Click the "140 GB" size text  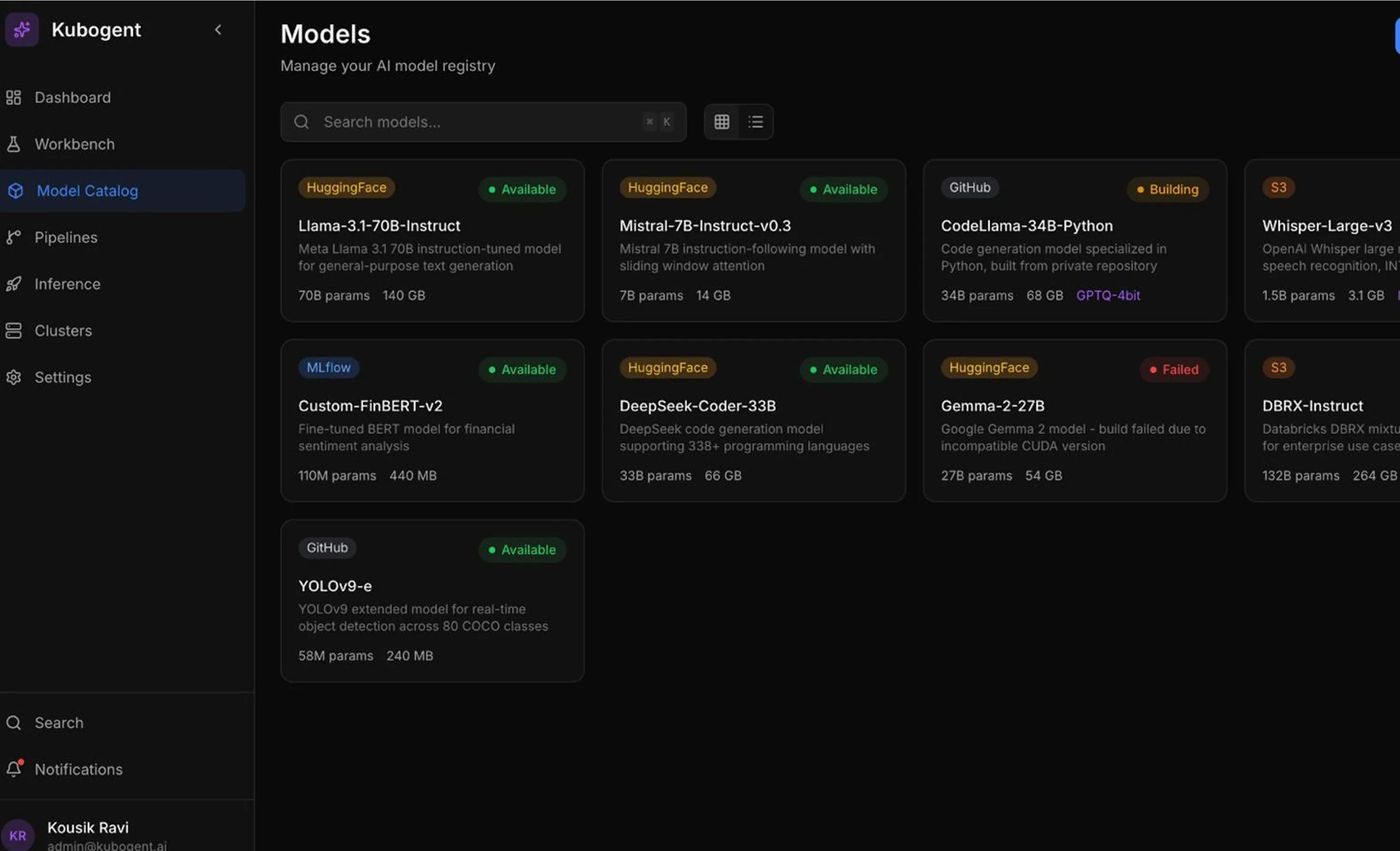tap(404, 296)
